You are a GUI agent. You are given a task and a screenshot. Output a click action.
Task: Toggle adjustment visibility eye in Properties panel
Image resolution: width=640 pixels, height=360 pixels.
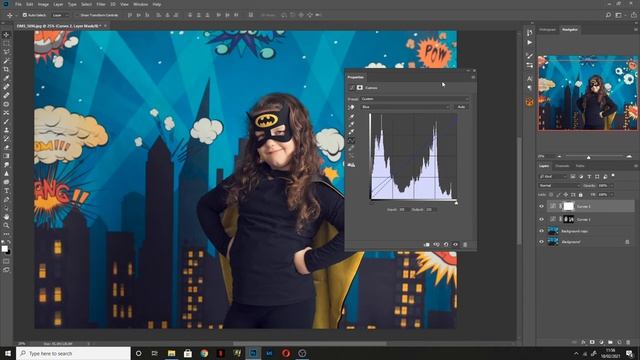(456, 244)
